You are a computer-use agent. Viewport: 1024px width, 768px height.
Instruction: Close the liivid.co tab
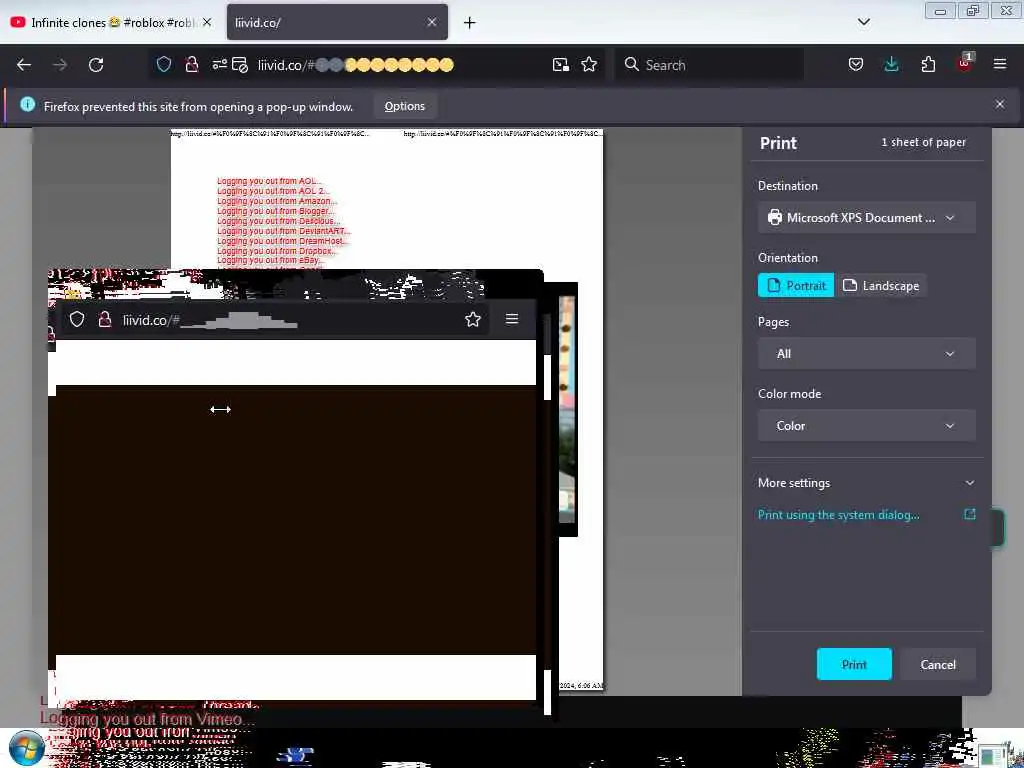coord(432,22)
